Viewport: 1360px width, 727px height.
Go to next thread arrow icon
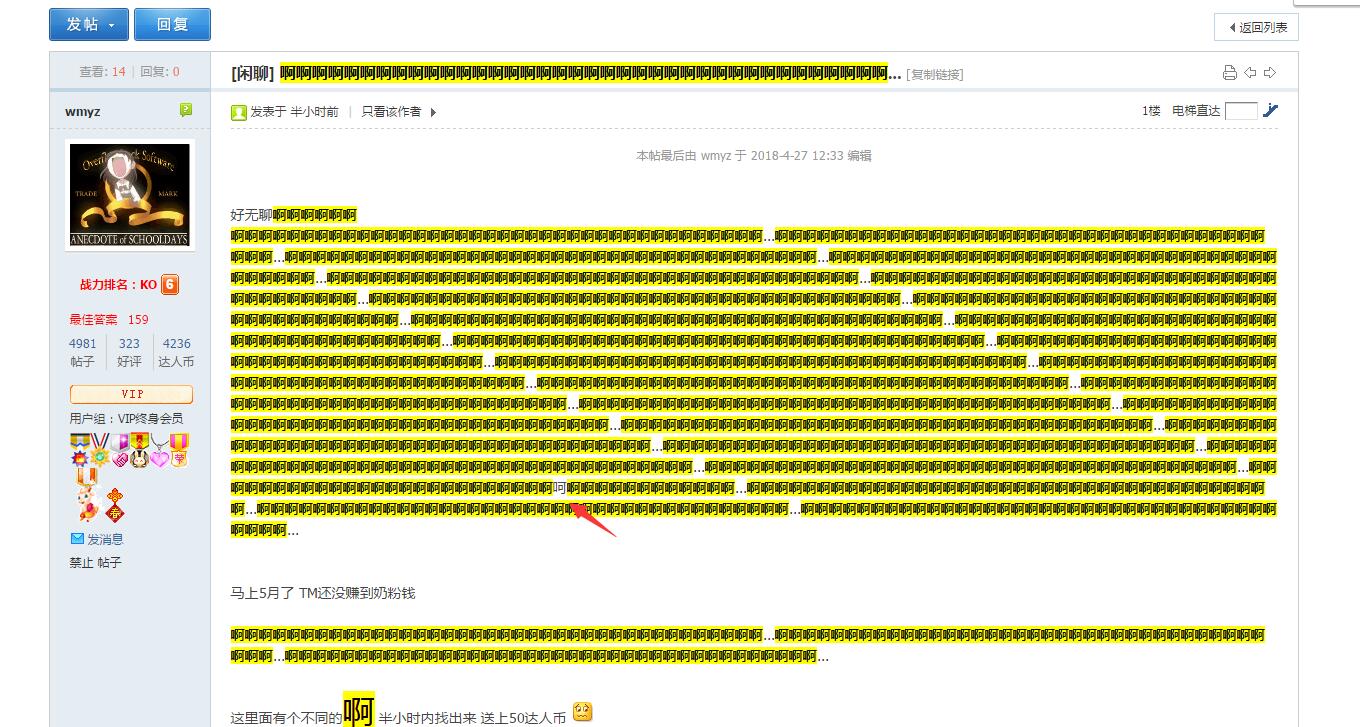(1270, 73)
